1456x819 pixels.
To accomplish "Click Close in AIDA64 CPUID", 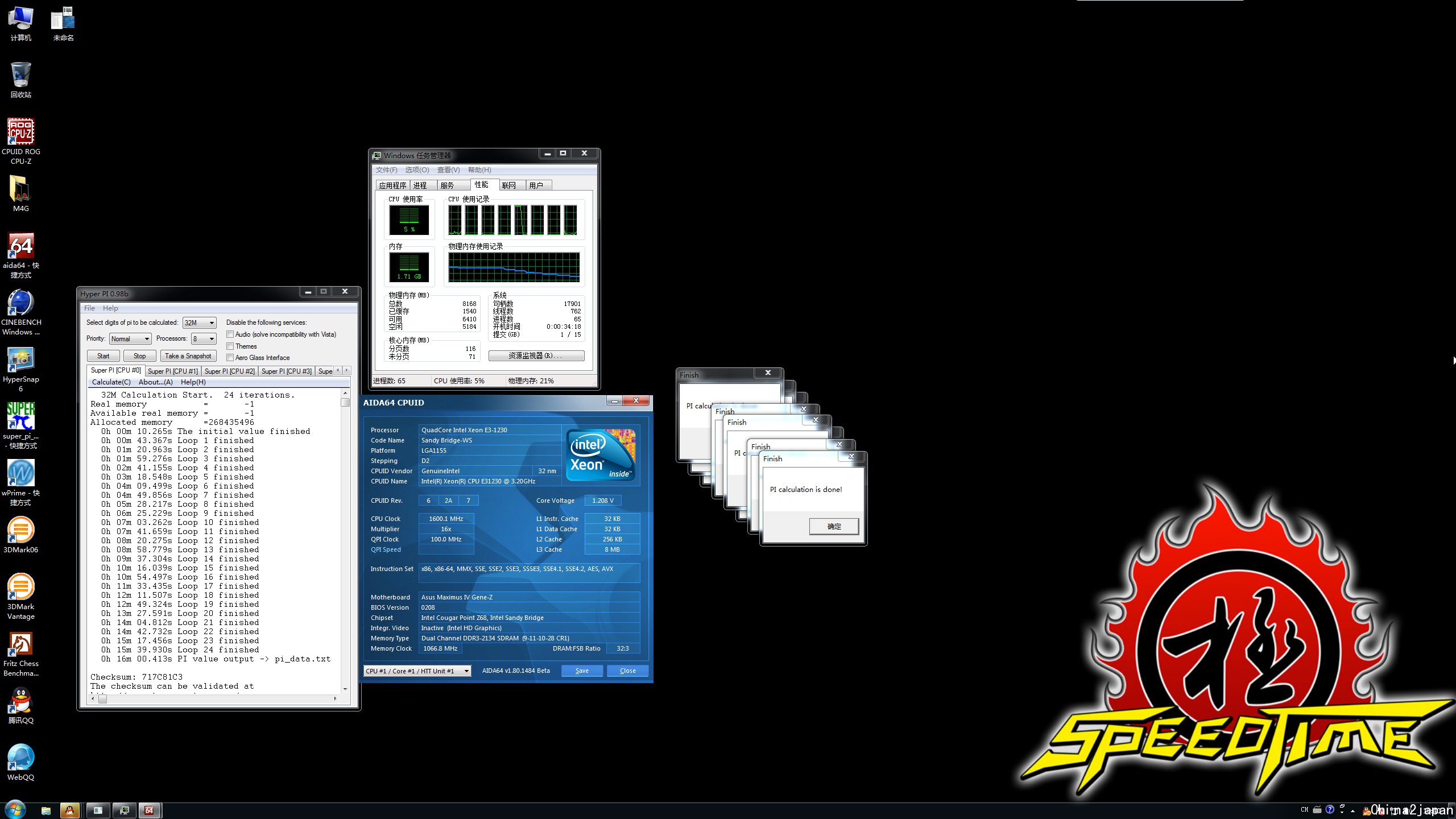I will click(x=627, y=671).
